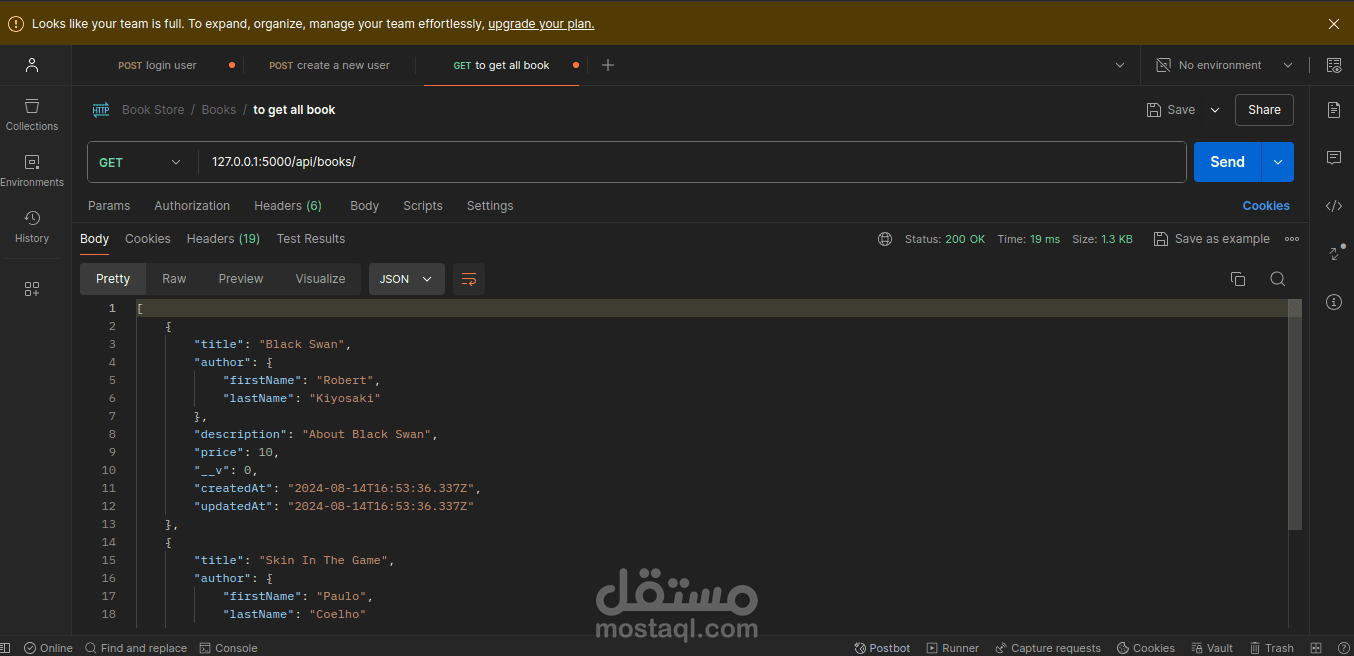Follow the upgrade your plan link
This screenshot has width=1354, height=656.
(x=541, y=24)
